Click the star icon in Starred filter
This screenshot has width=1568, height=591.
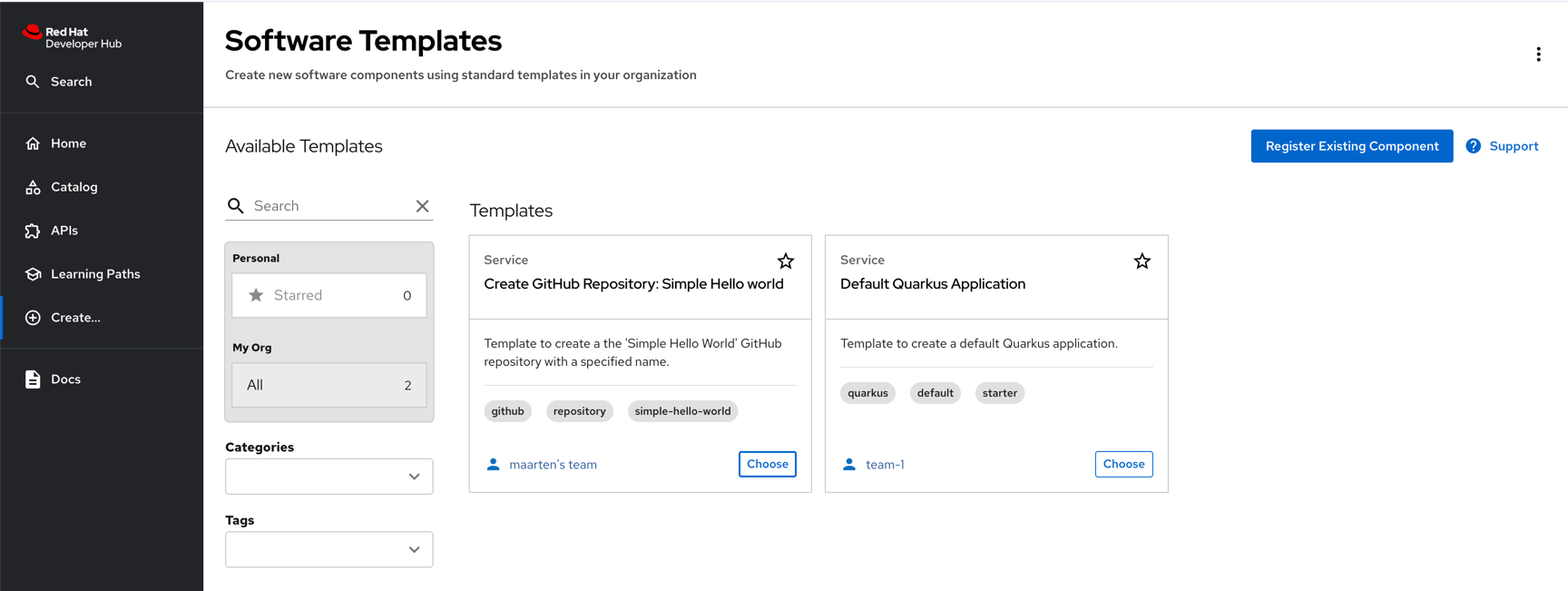point(256,295)
